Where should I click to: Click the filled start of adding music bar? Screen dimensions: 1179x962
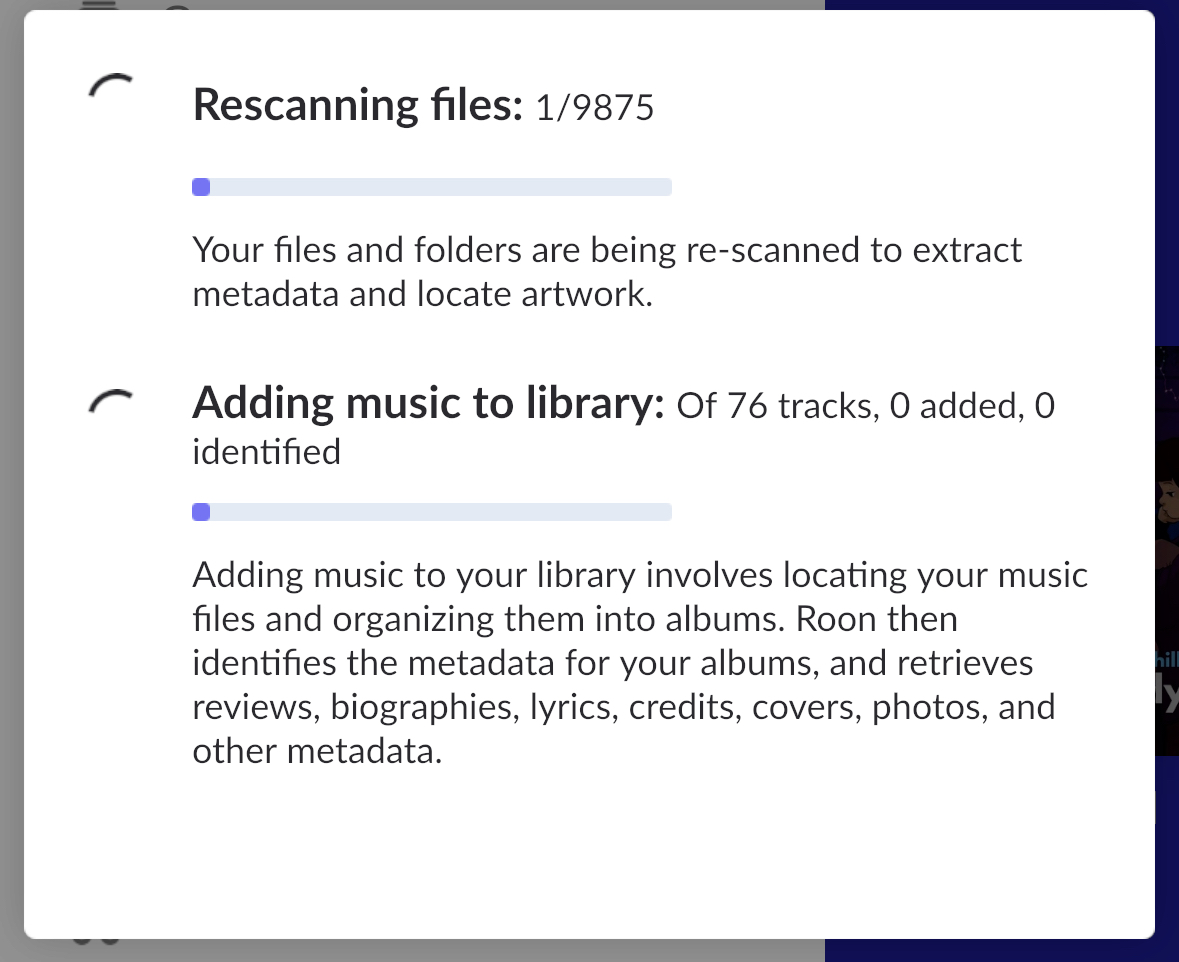pos(201,511)
